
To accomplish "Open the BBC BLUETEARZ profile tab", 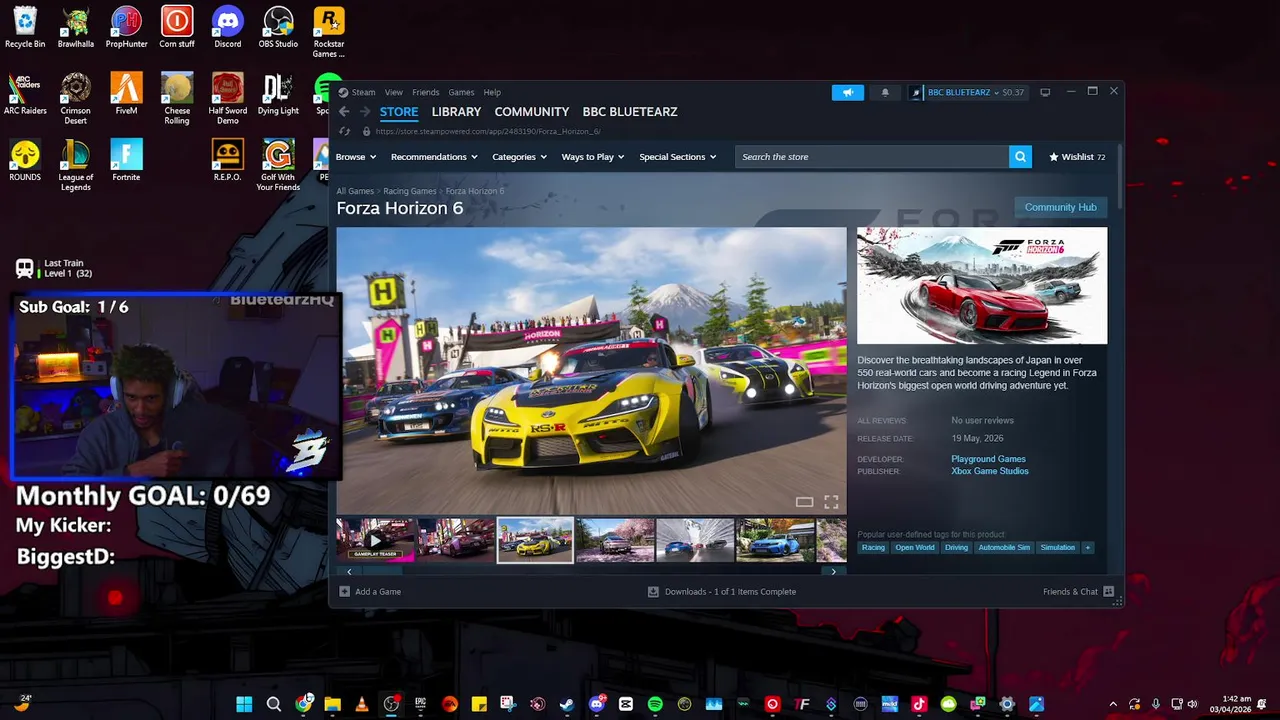I will tap(630, 112).
